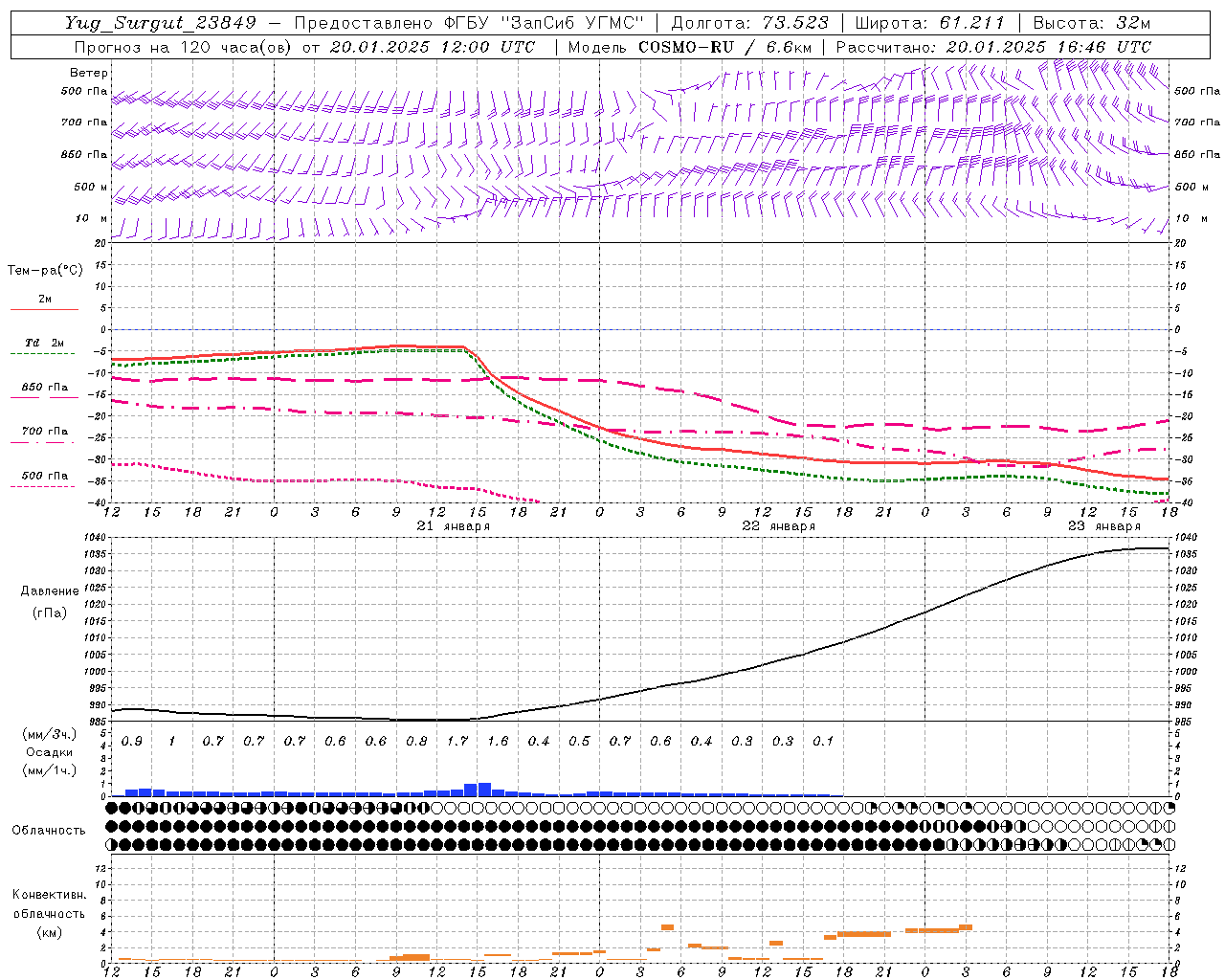The height and width of the screenshot is (980, 1225).
Task: Select the Тем-ра(°C) axis title
Action: (45, 270)
